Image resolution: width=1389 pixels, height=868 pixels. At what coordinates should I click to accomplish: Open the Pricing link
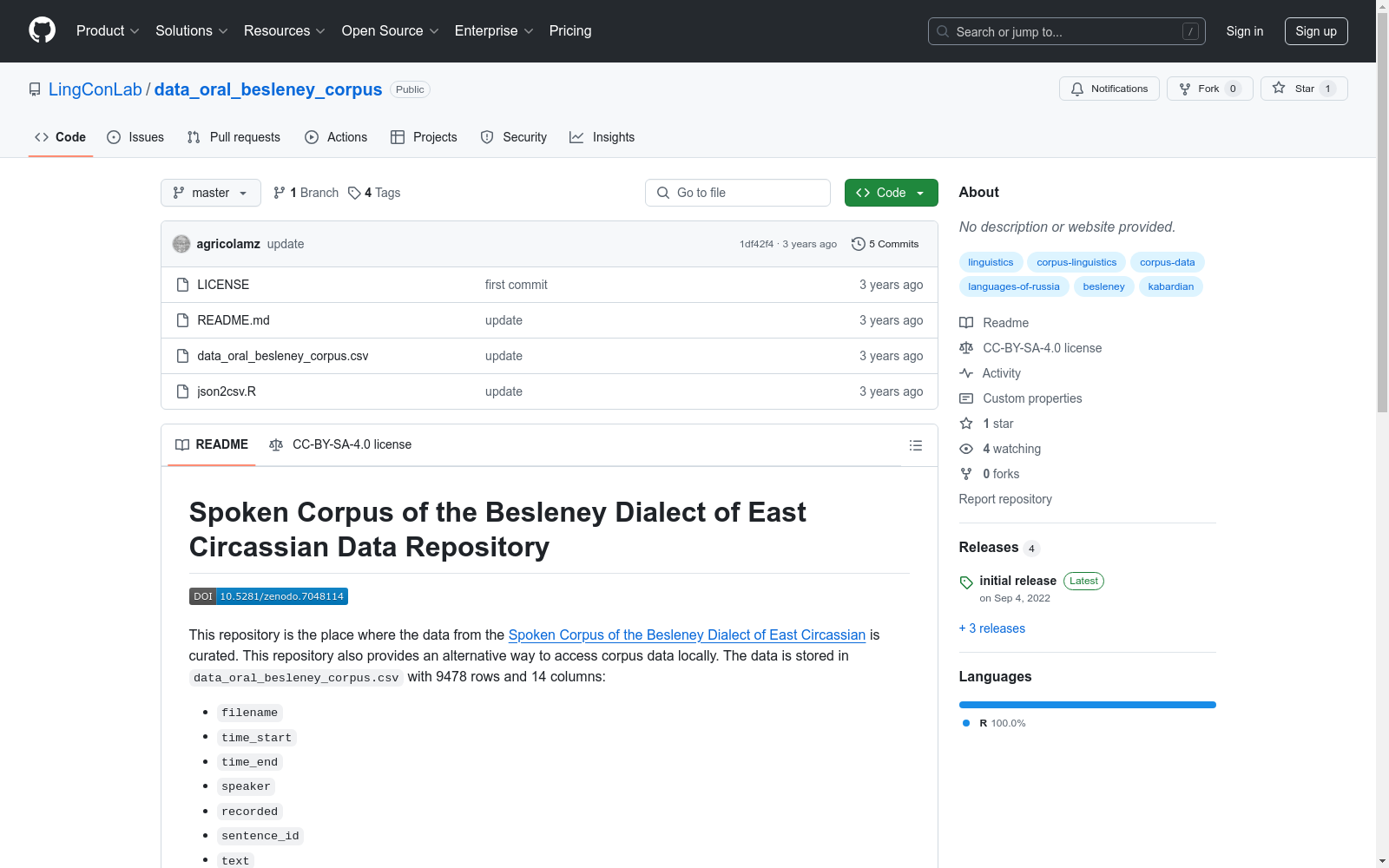(570, 31)
